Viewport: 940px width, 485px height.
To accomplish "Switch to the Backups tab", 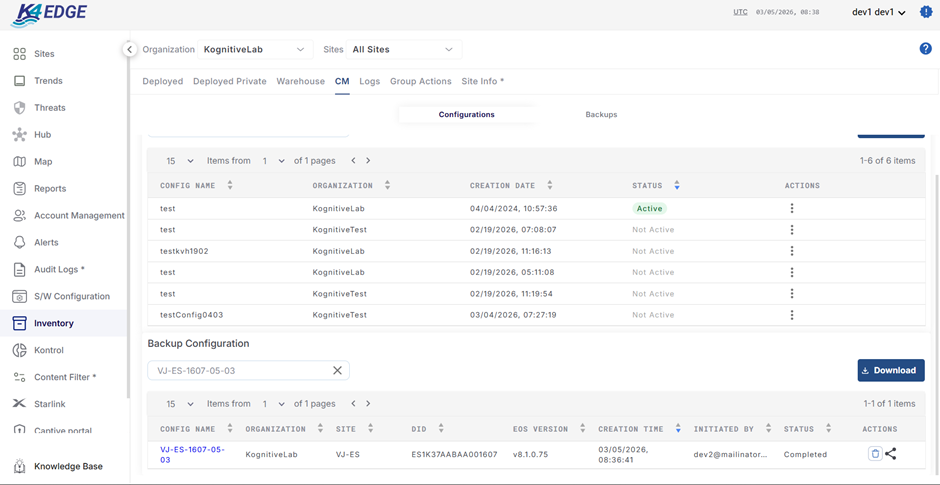I will pos(601,115).
